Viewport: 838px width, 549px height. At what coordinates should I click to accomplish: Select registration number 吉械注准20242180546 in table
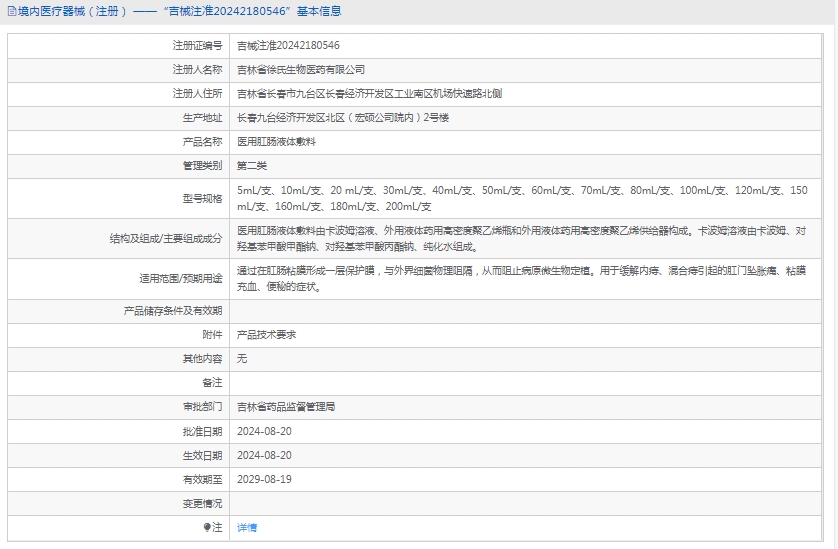288,46
